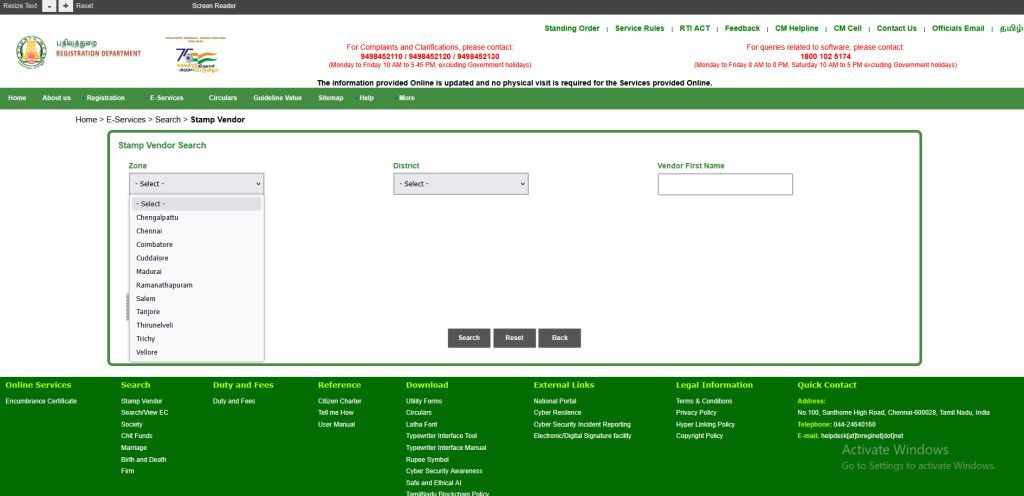Pick Vellore zone option

[147, 352]
